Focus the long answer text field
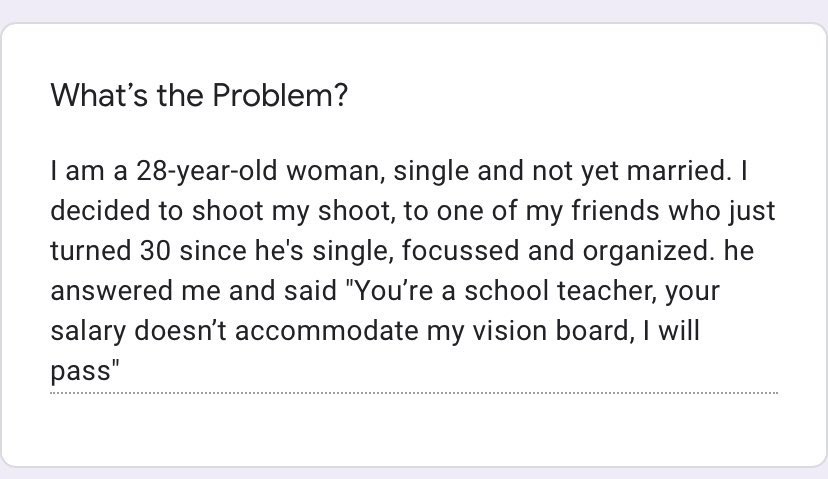The height and width of the screenshot is (479, 828). click(414, 270)
